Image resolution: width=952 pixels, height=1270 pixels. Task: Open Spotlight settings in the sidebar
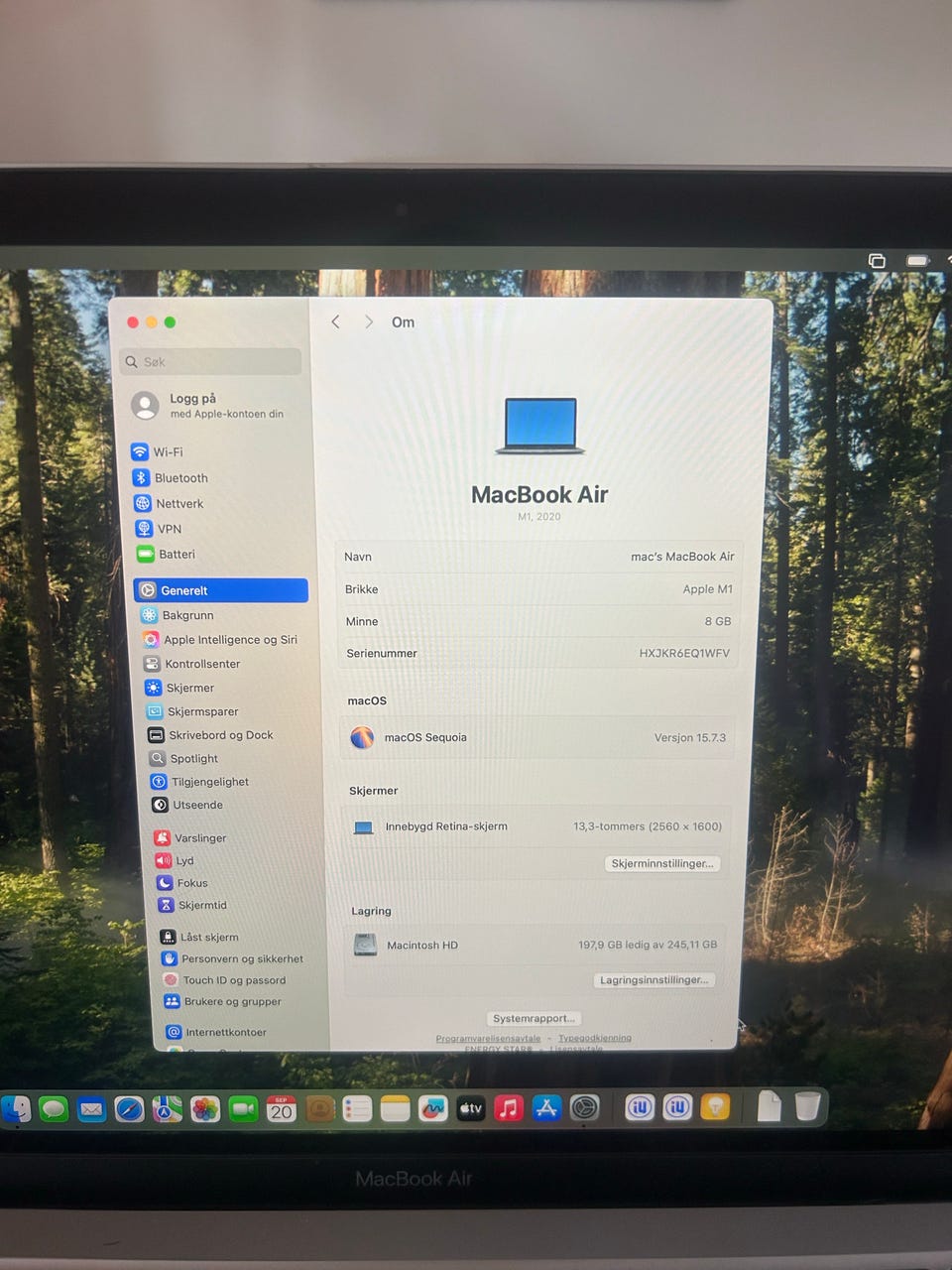(x=183, y=758)
